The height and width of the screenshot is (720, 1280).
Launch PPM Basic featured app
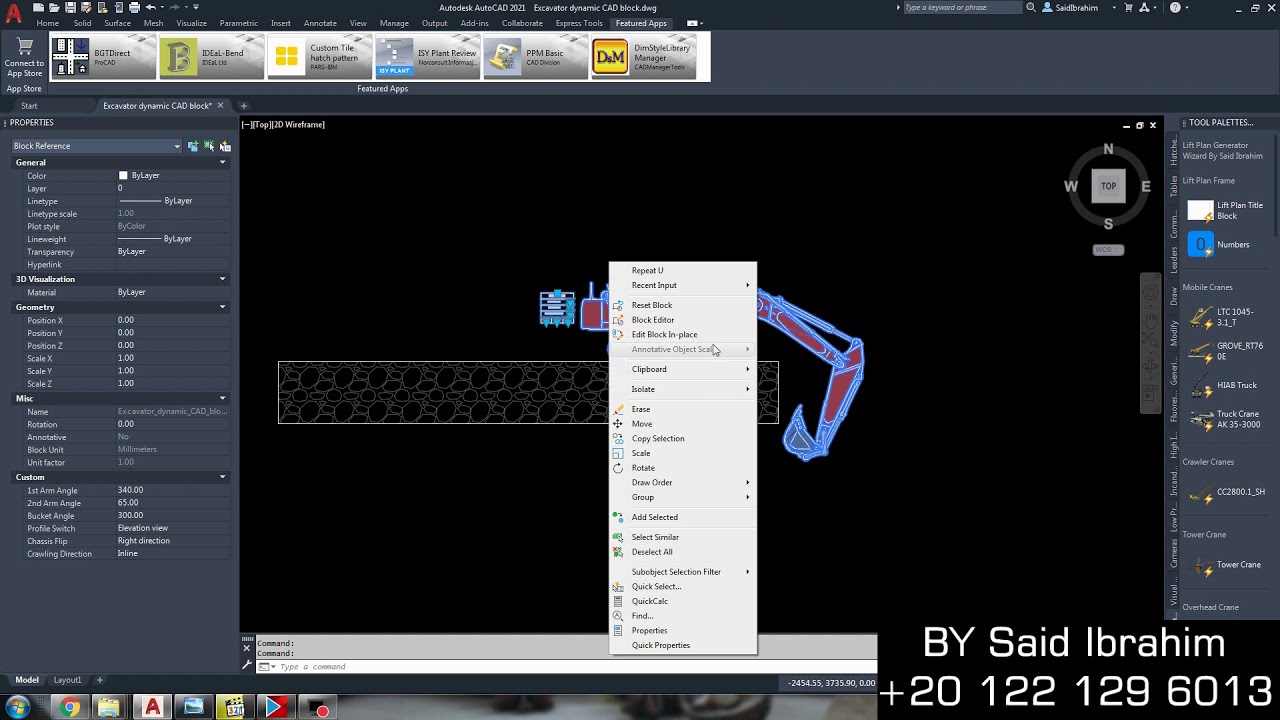click(536, 57)
